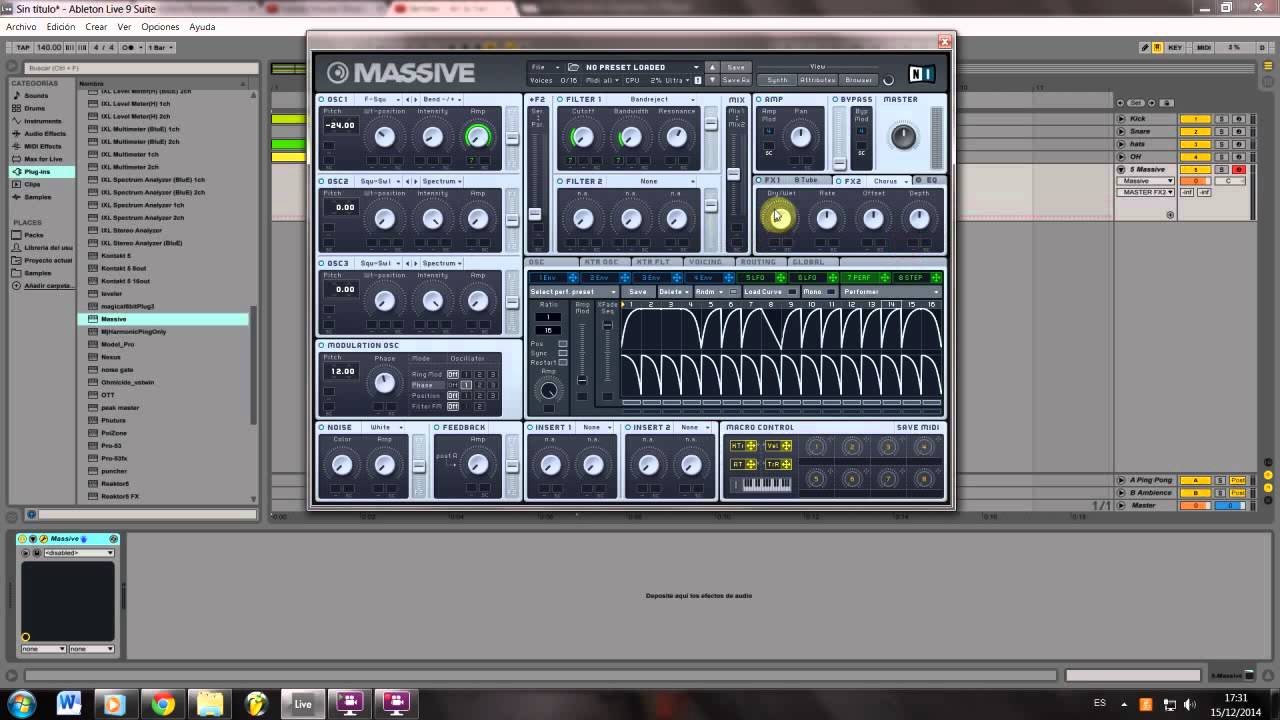This screenshot has width=1280, height=720.
Task: Open preset folder icon next to preset name
Action: point(573,67)
